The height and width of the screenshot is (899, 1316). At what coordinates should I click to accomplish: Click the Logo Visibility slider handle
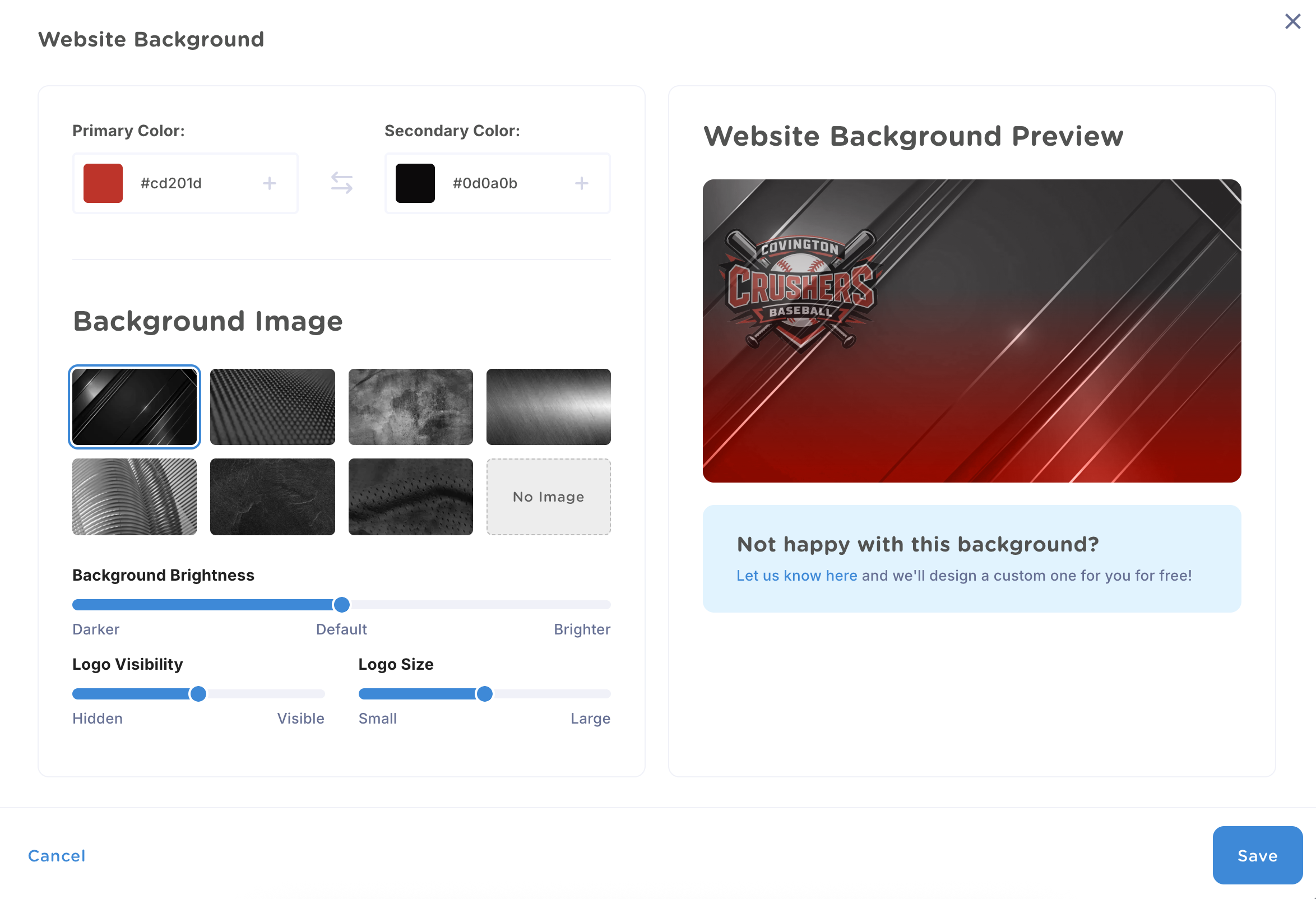[x=198, y=693]
